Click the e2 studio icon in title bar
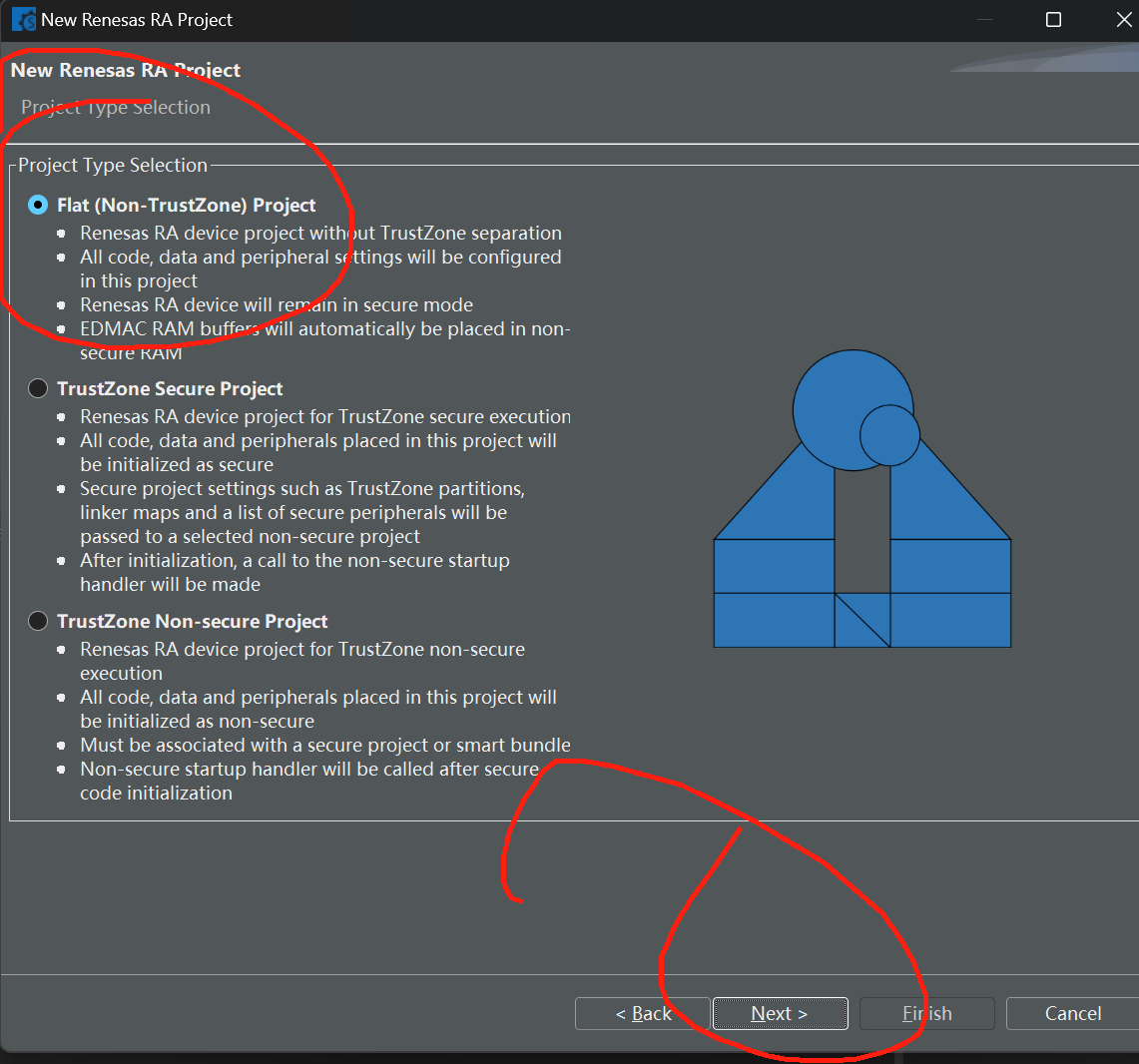1139x1064 pixels. click(x=23, y=20)
